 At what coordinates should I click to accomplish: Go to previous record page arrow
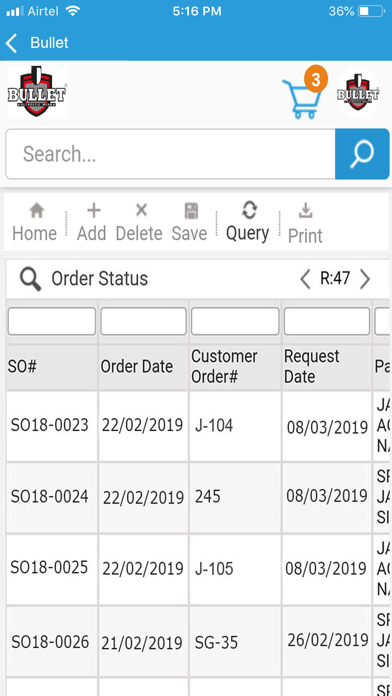coord(305,280)
